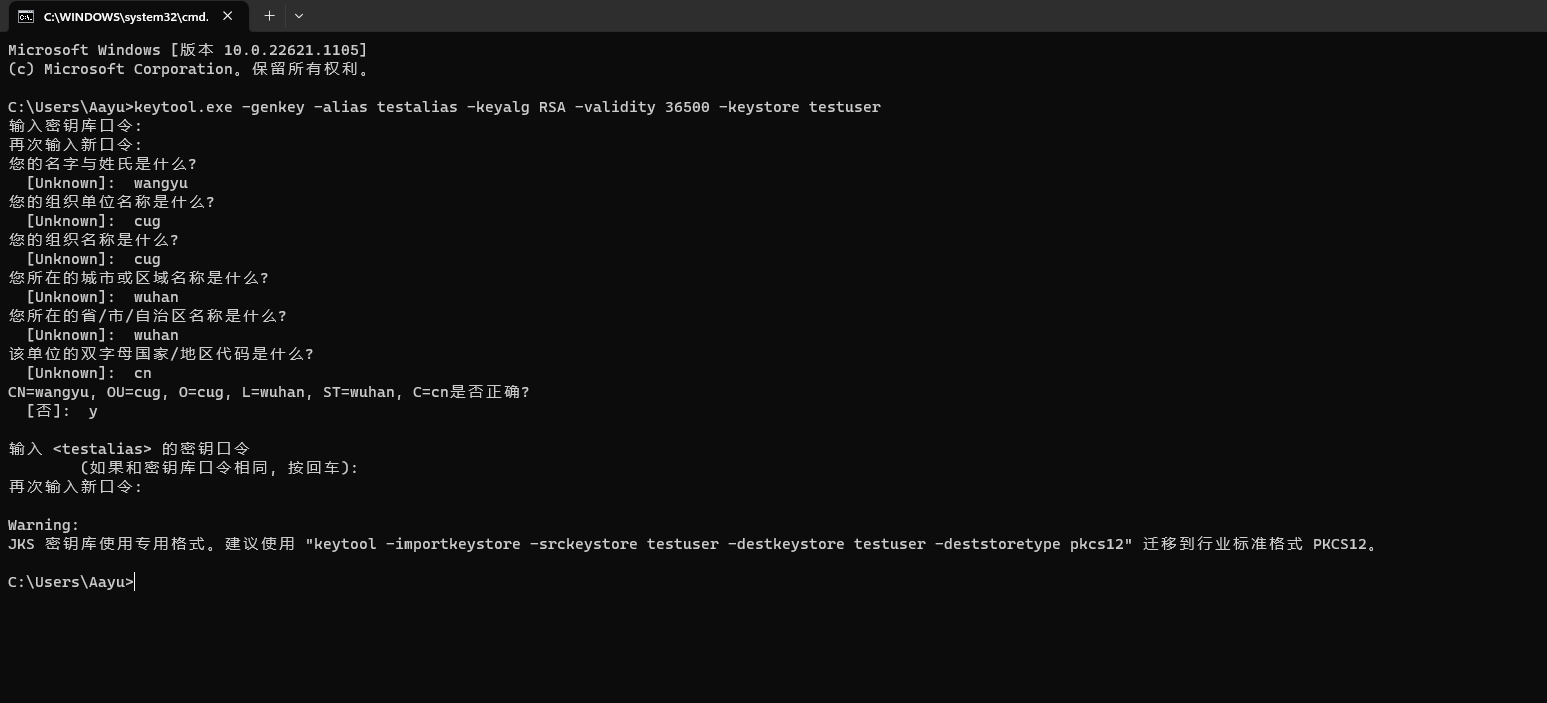Image resolution: width=1547 pixels, height=703 pixels.
Task: Click the country code answer cn
Action: [x=142, y=373]
